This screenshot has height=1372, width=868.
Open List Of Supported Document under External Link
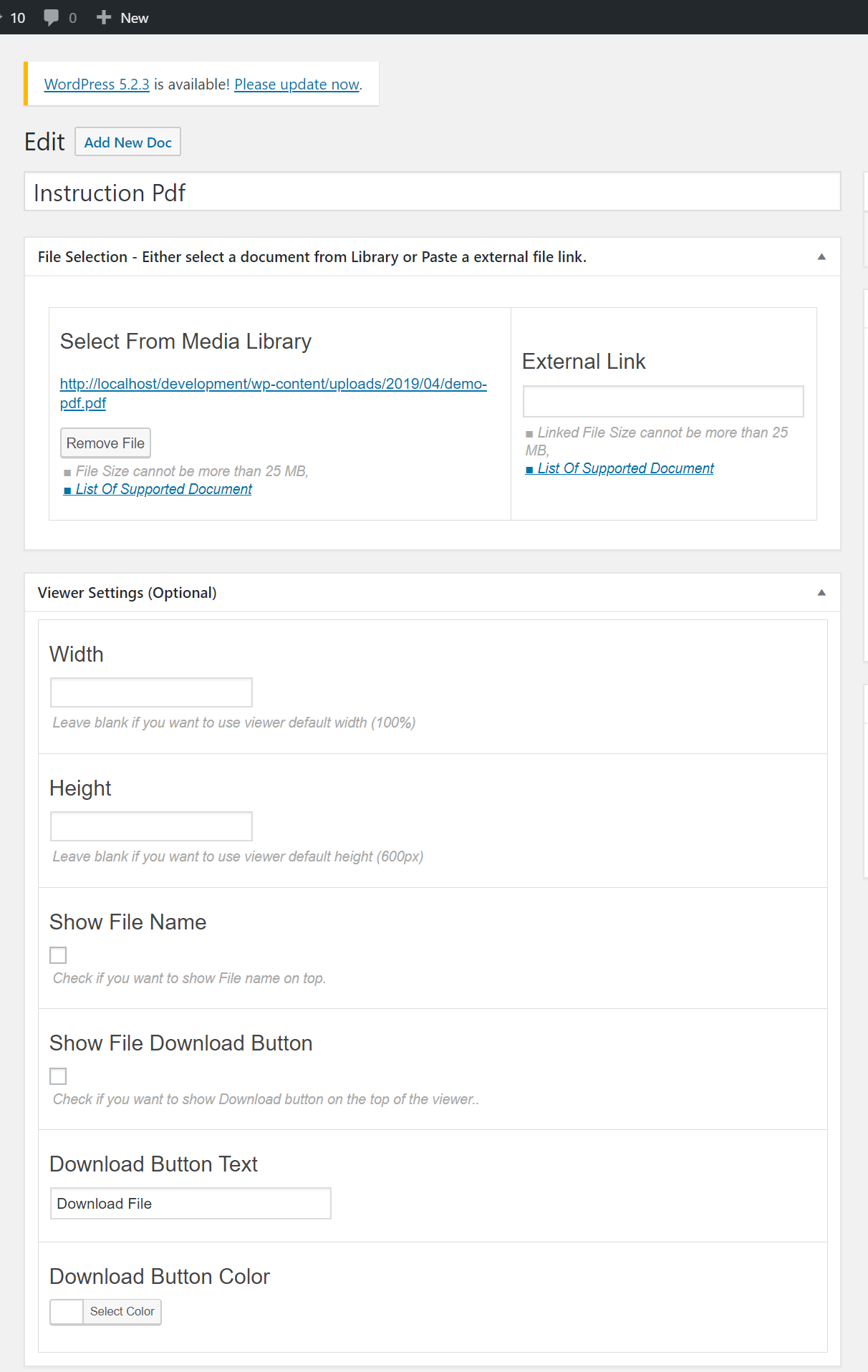point(625,468)
